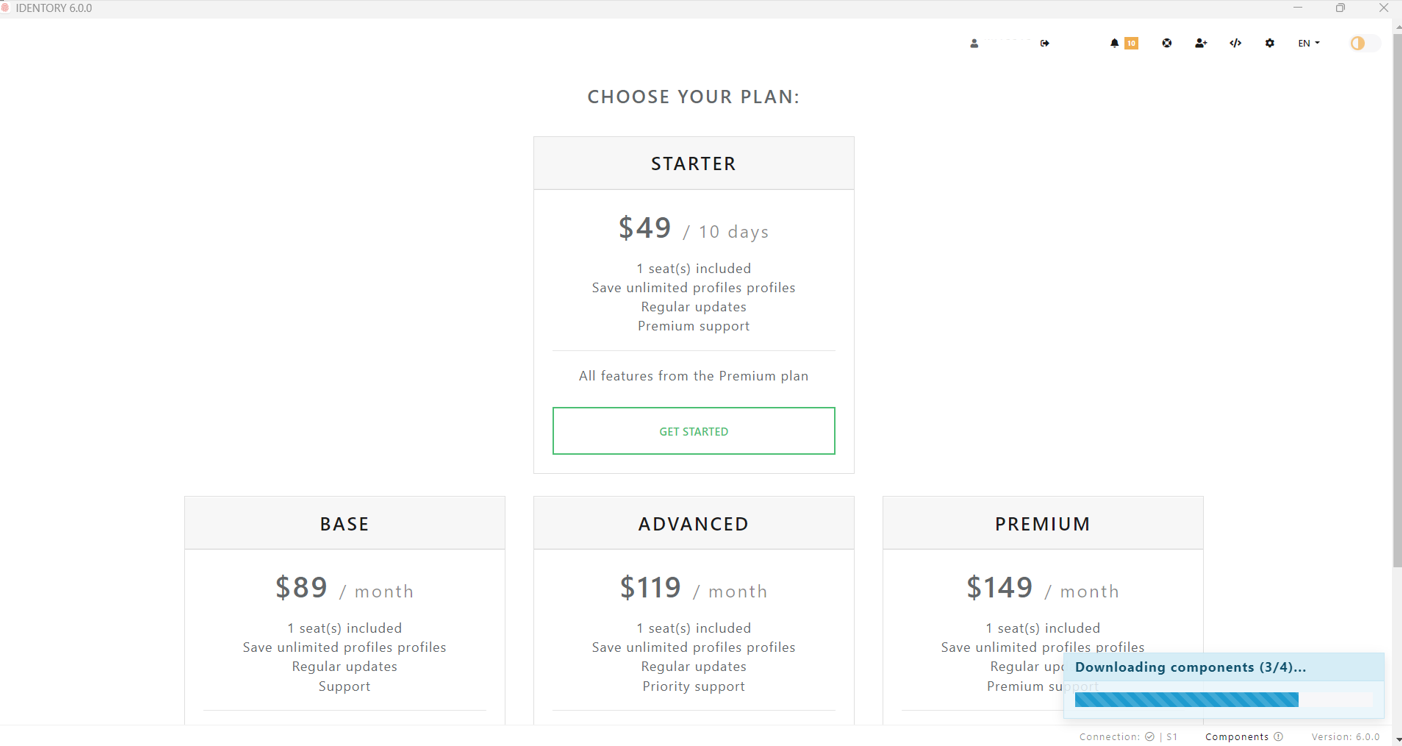The width and height of the screenshot is (1402, 746).
Task: Select the STARTER plan header
Action: [694, 163]
